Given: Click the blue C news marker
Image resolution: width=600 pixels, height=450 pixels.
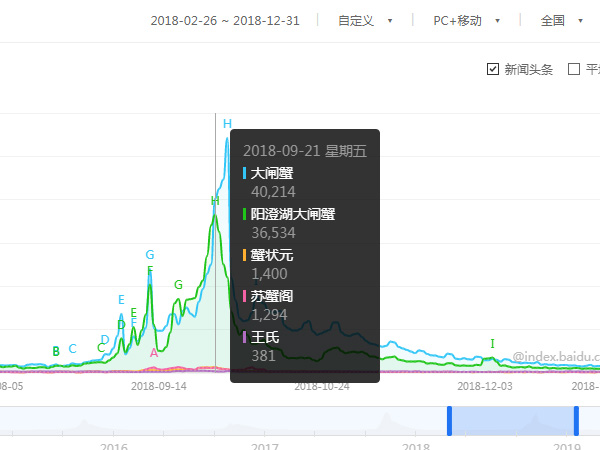Looking at the screenshot, I should tap(72, 349).
